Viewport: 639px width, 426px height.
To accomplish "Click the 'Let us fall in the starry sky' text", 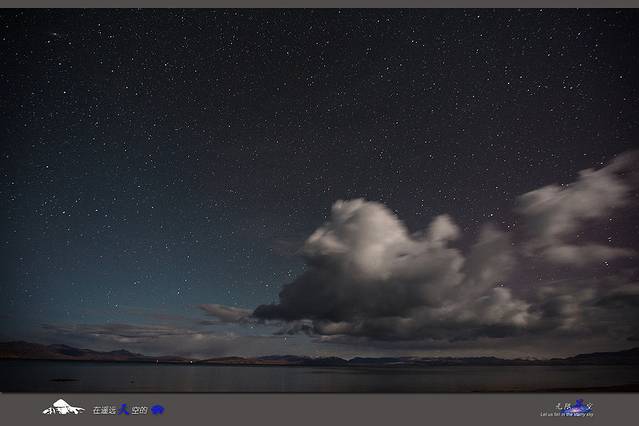I will (x=566, y=414).
